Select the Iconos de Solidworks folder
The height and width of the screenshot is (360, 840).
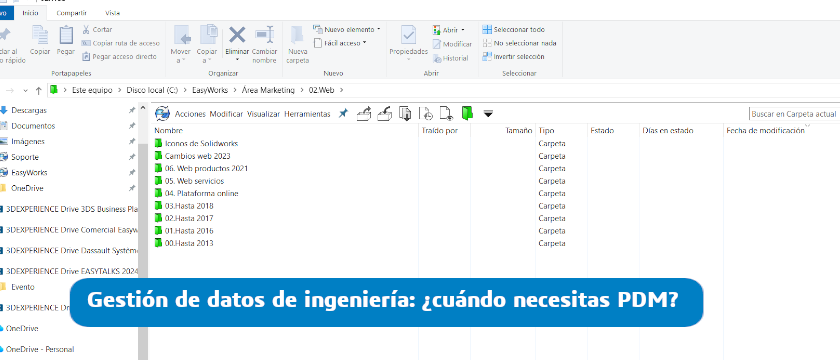coord(201,144)
